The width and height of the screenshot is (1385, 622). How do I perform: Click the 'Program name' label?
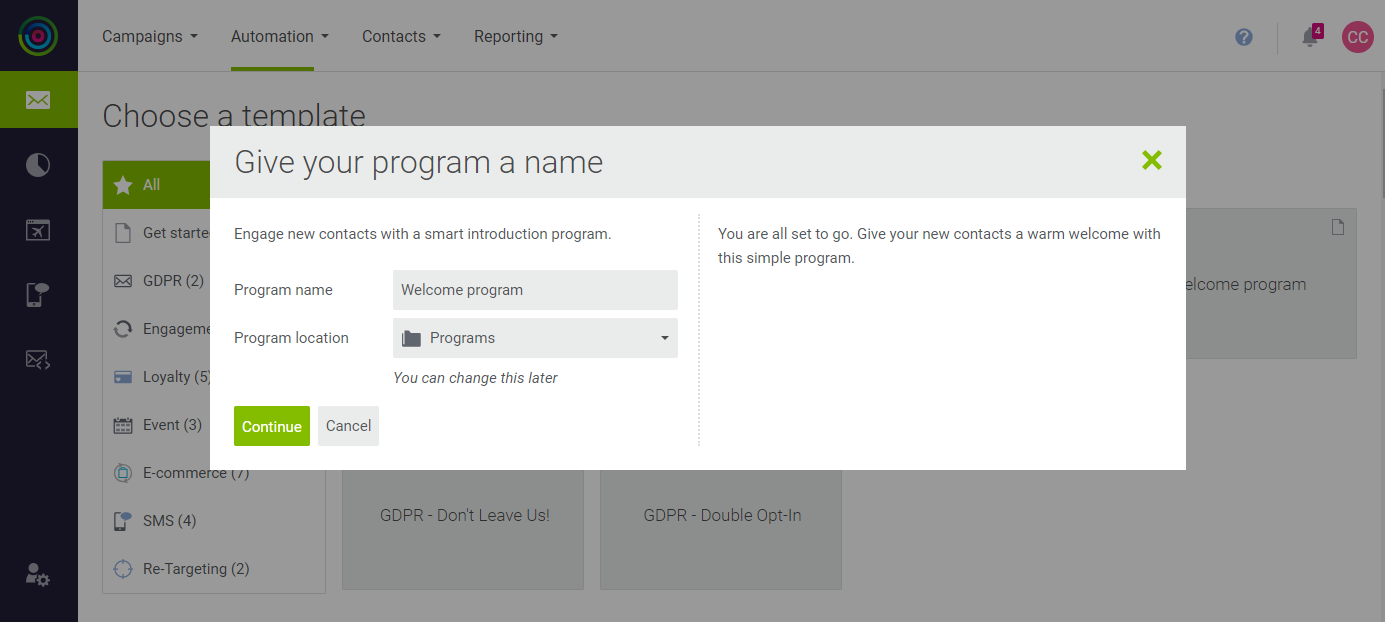[x=283, y=290]
